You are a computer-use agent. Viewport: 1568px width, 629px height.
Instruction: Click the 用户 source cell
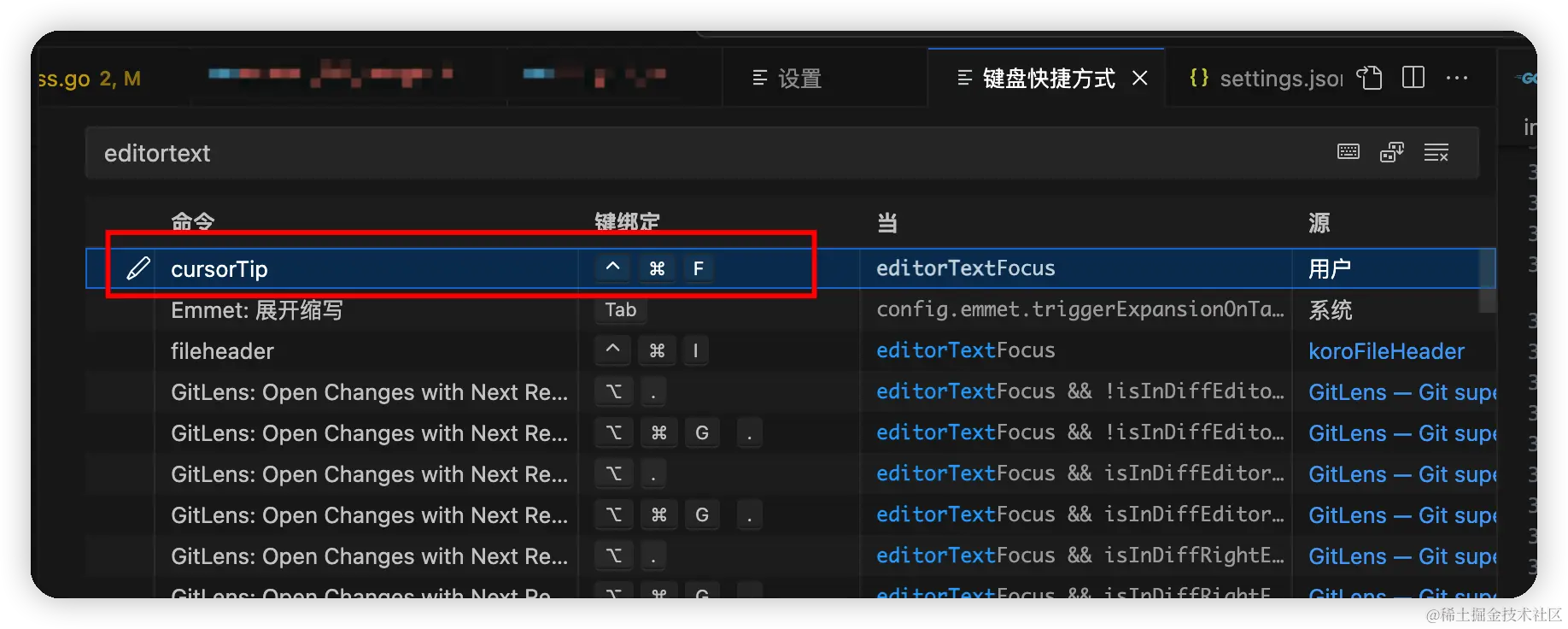tap(1330, 268)
